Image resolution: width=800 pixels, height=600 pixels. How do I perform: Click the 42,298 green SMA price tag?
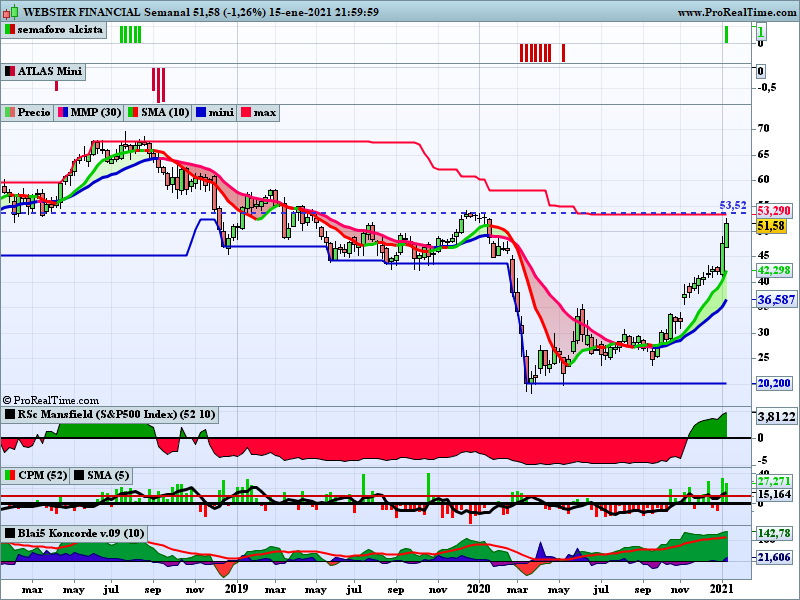coord(773,270)
